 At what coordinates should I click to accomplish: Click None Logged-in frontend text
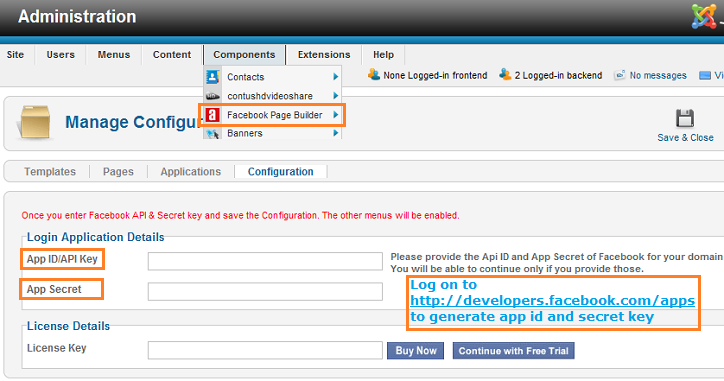click(x=435, y=75)
